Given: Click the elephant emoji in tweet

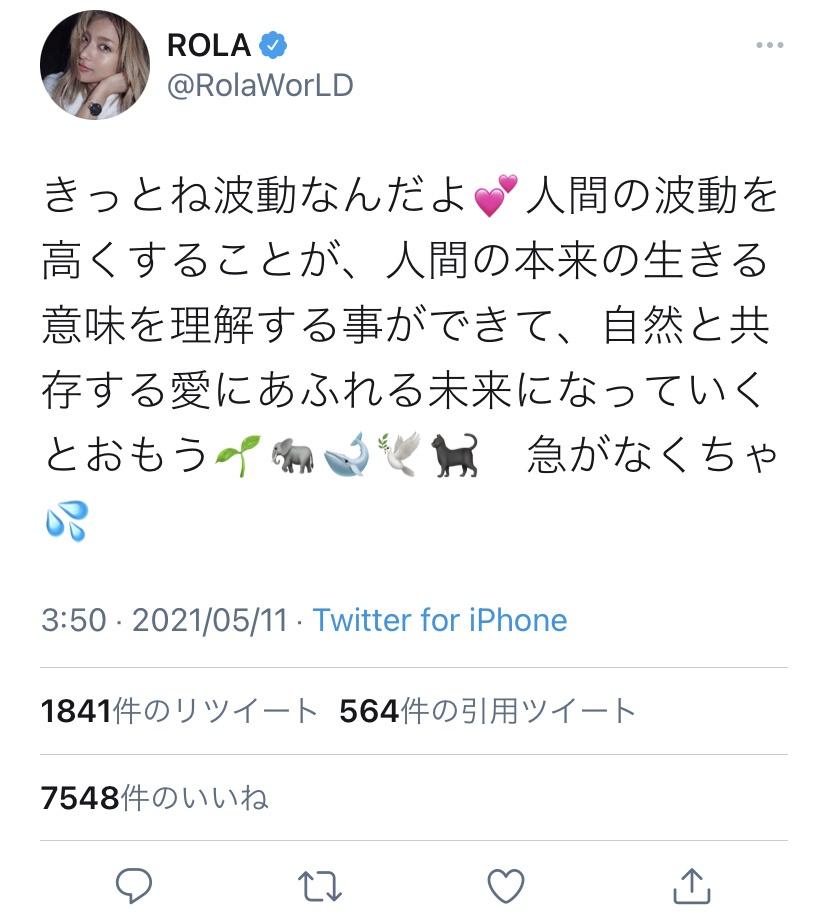Looking at the screenshot, I should pyautogui.click(x=293, y=455).
